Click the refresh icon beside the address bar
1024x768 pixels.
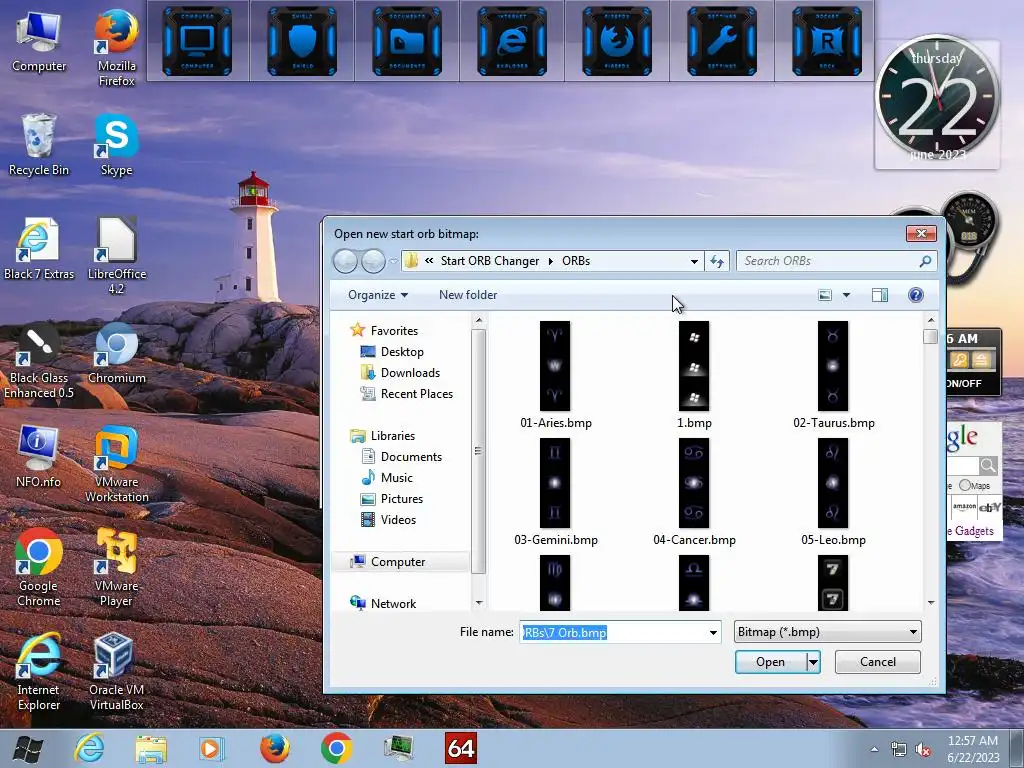716,261
